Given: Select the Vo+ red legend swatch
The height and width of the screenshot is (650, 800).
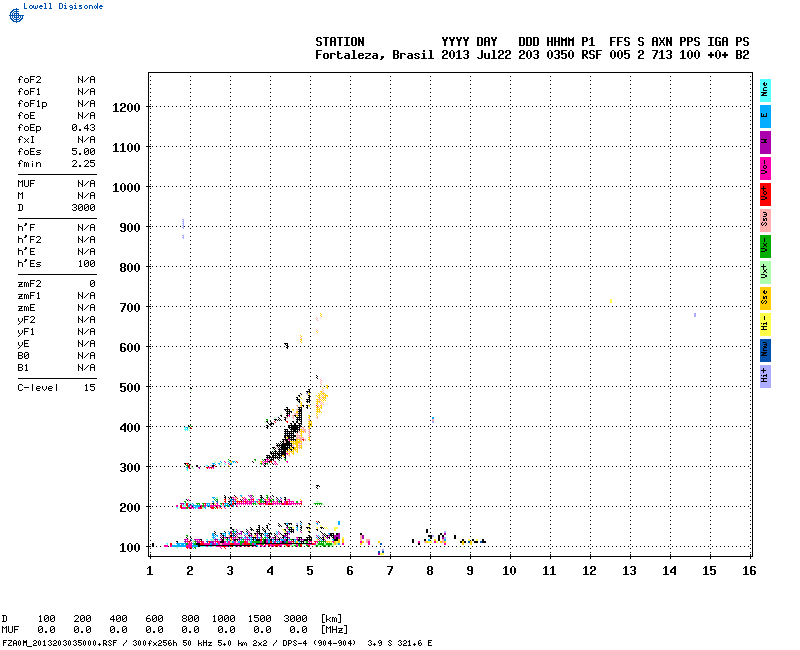Looking at the screenshot, I should coord(765,194).
